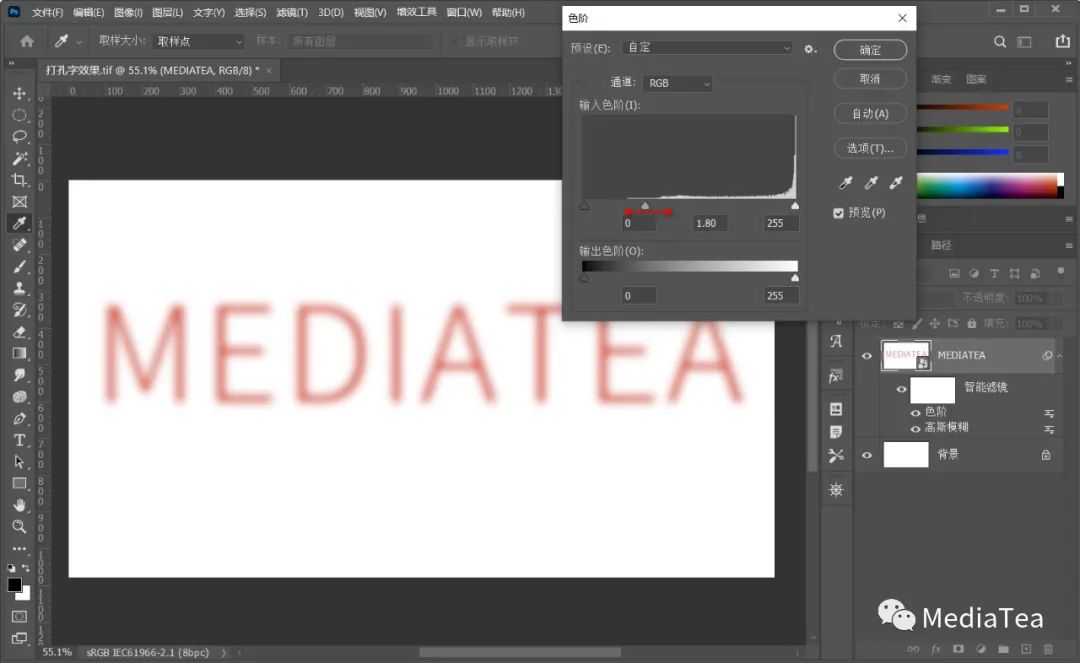Open the Window menu

click(464, 12)
